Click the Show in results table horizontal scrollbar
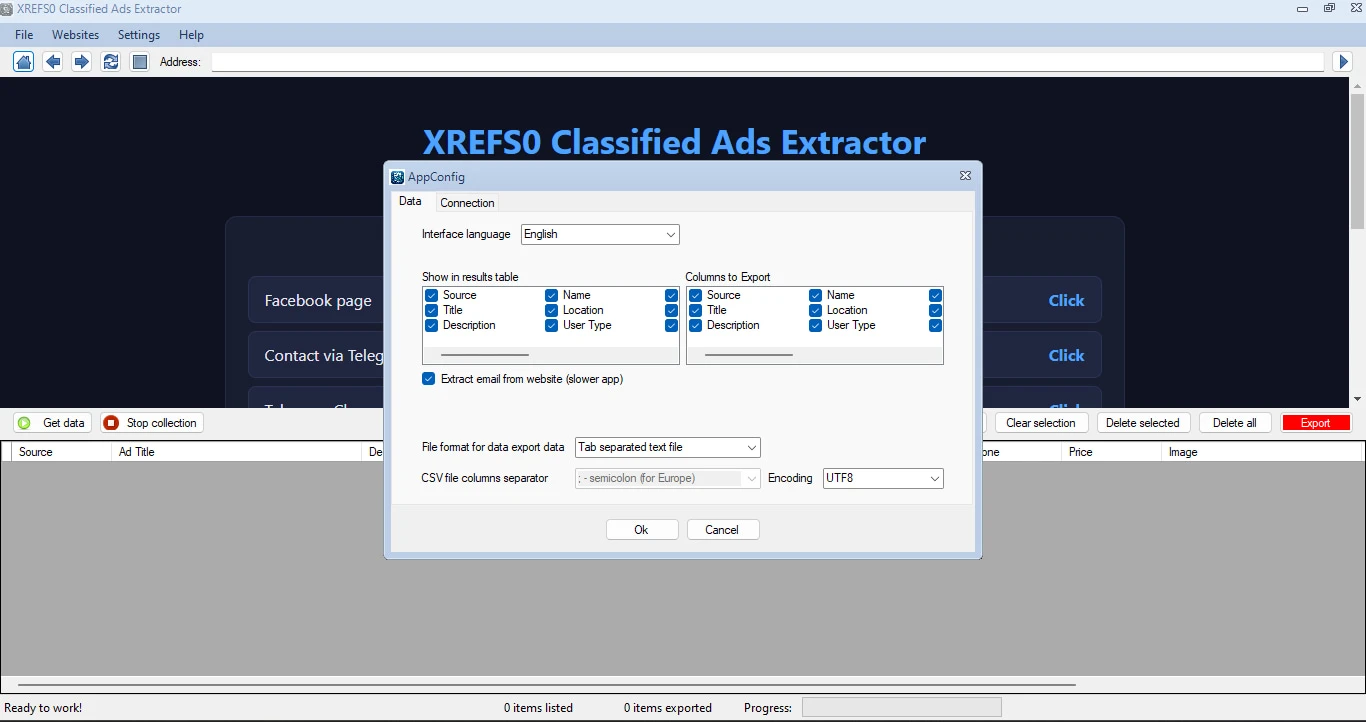1366x722 pixels. [485, 354]
